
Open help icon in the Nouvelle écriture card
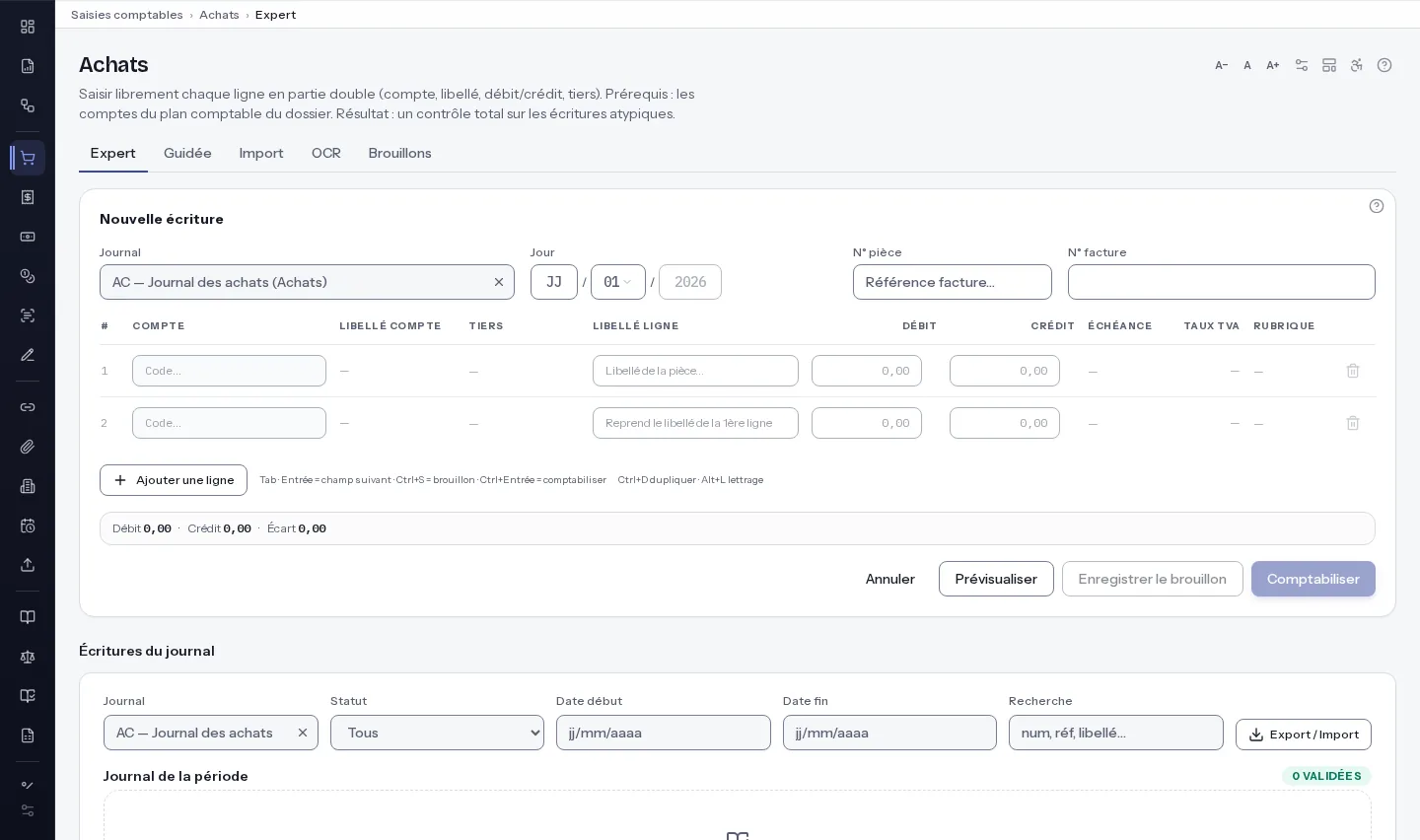click(x=1377, y=206)
